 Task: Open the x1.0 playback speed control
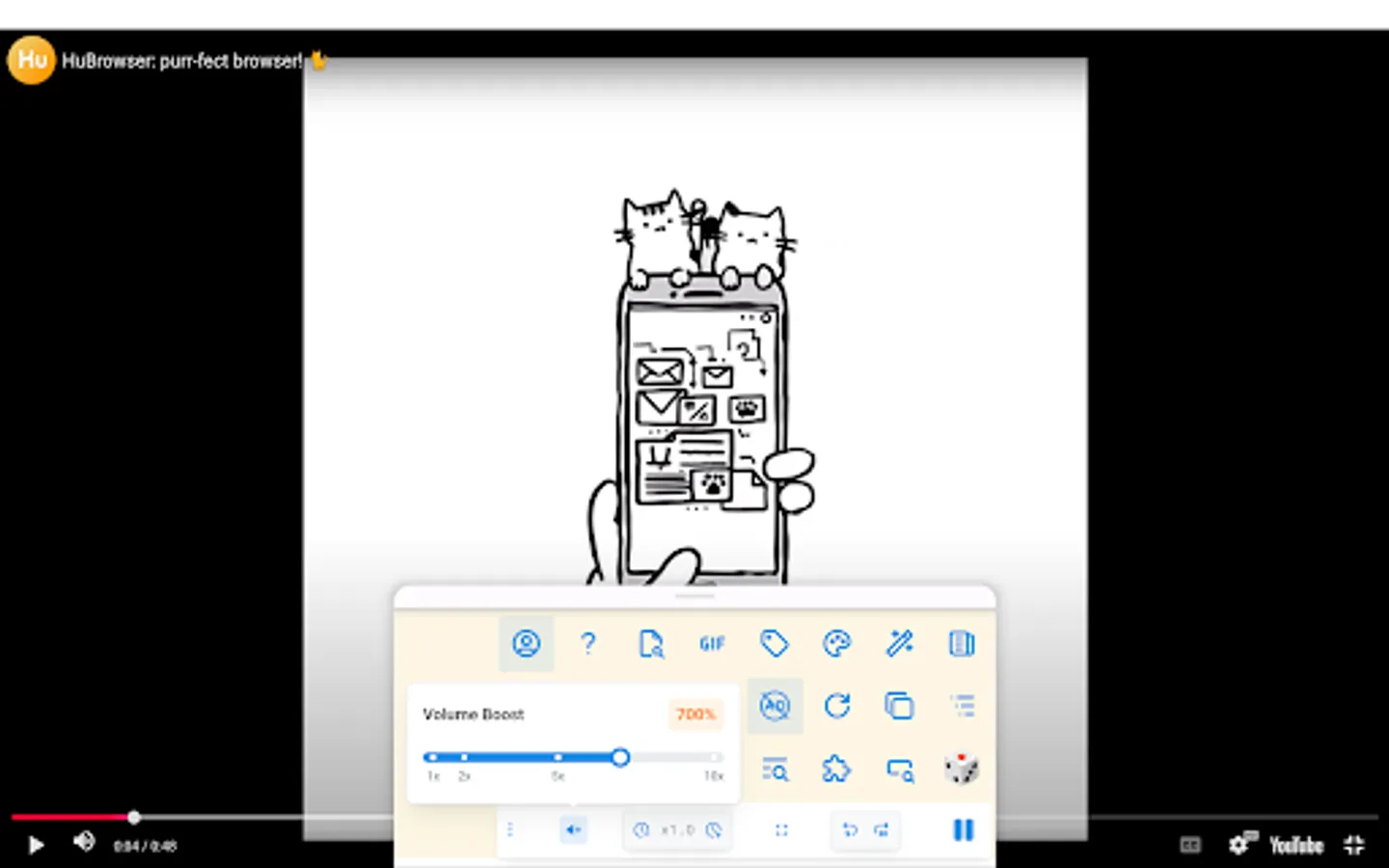(x=676, y=829)
